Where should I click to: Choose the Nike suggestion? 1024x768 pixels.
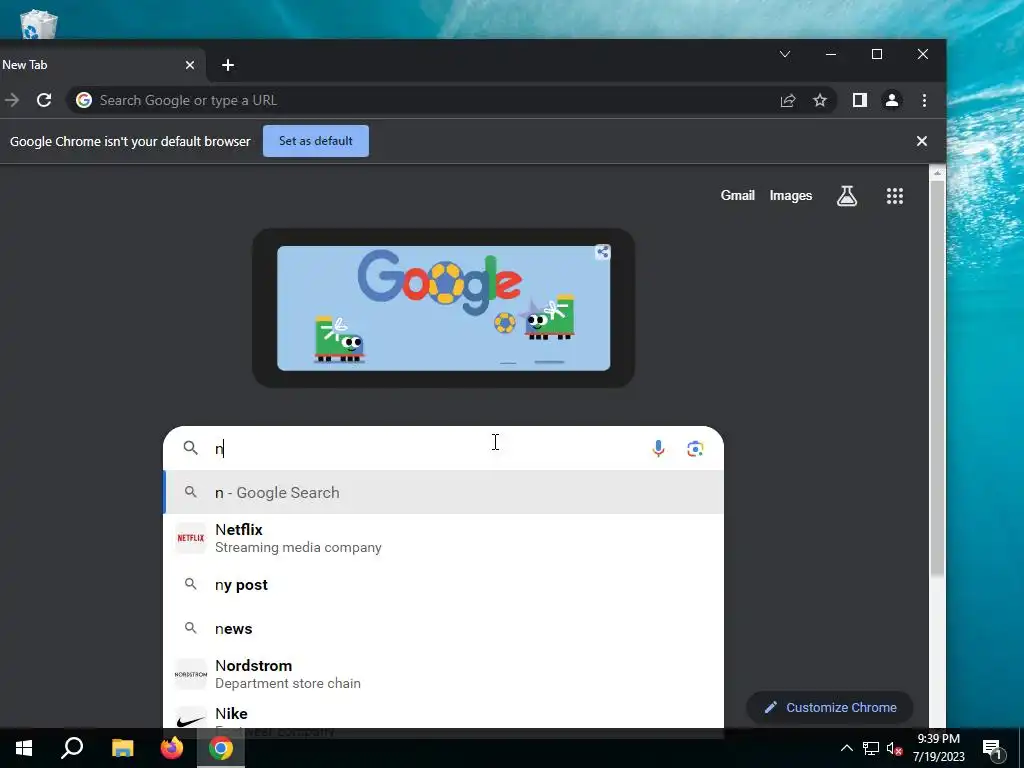pos(443,716)
